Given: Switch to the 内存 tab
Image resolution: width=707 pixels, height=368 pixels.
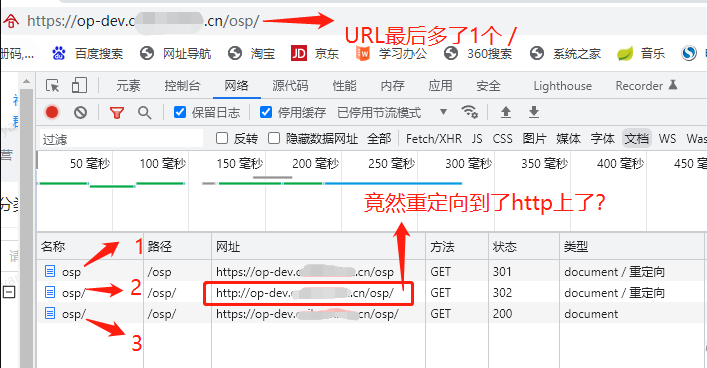Looking at the screenshot, I should (x=392, y=86).
